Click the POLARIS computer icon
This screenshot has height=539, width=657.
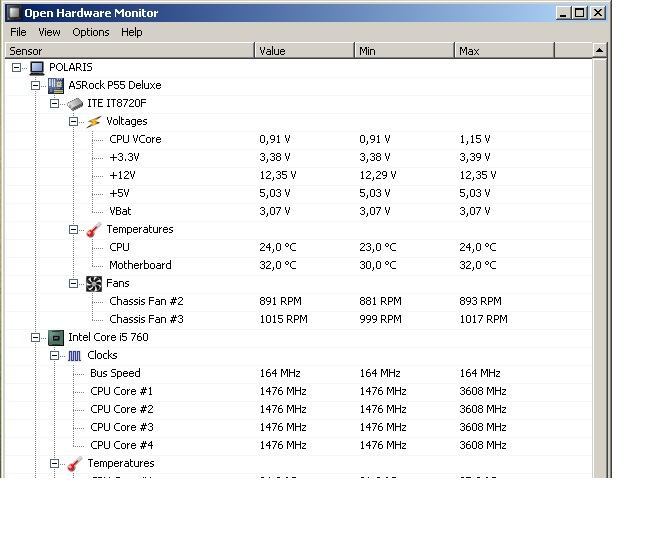[37, 68]
